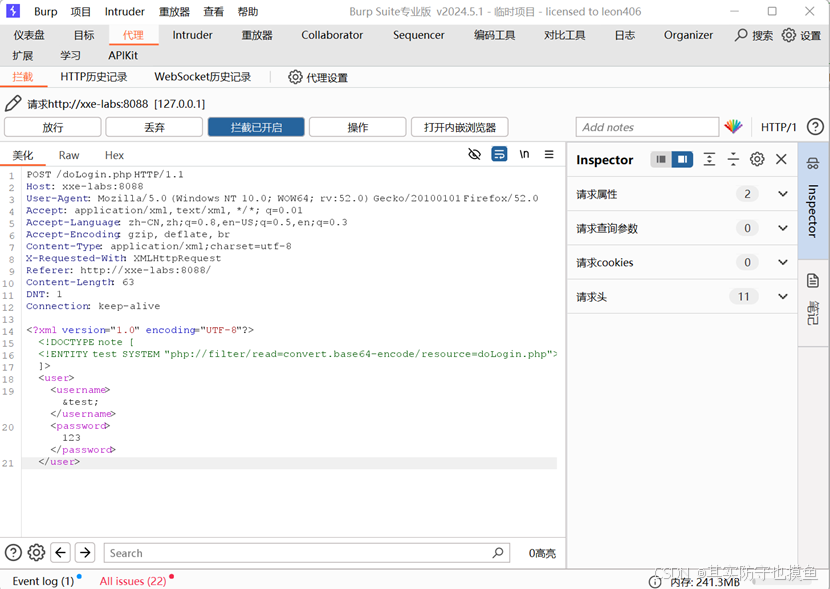Switch to the 仪表盘 tab

(x=29, y=35)
